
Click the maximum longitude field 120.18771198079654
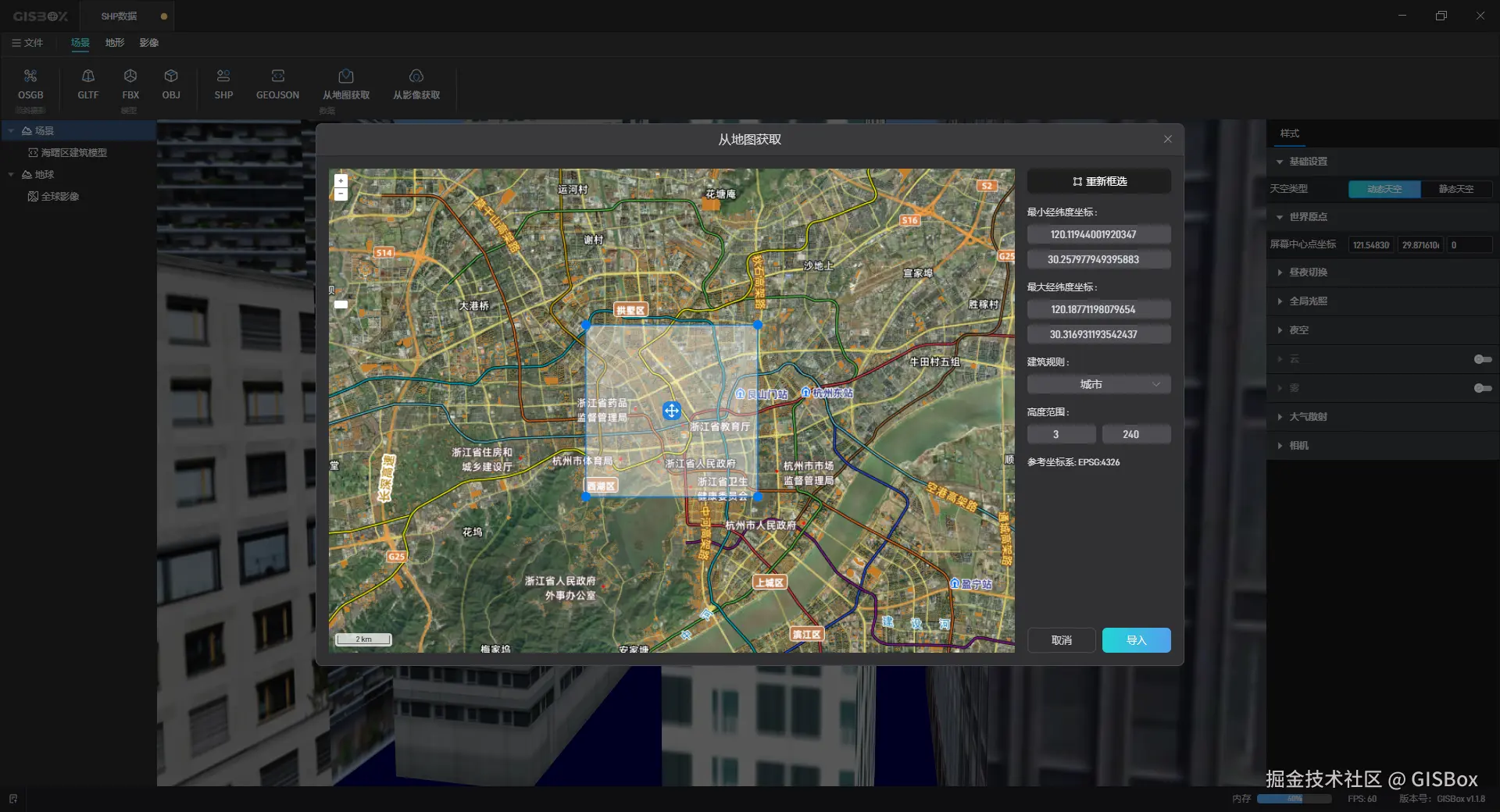(x=1098, y=309)
